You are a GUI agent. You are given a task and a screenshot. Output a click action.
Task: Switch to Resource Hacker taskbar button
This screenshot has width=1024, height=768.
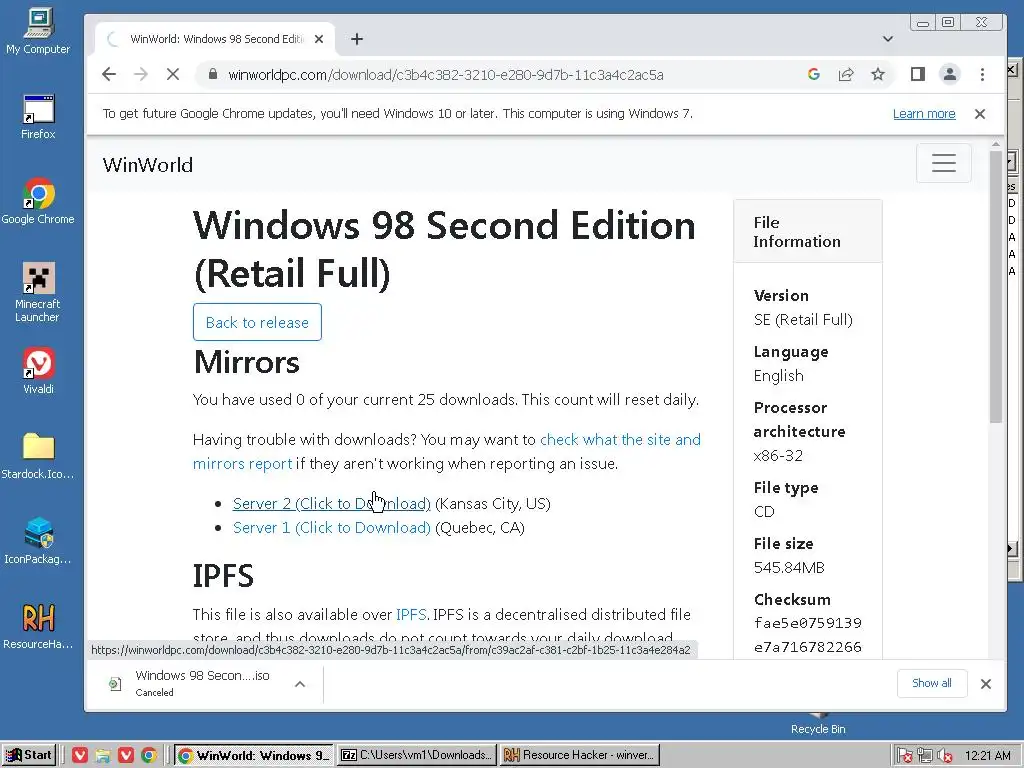pyautogui.click(x=580, y=755)
